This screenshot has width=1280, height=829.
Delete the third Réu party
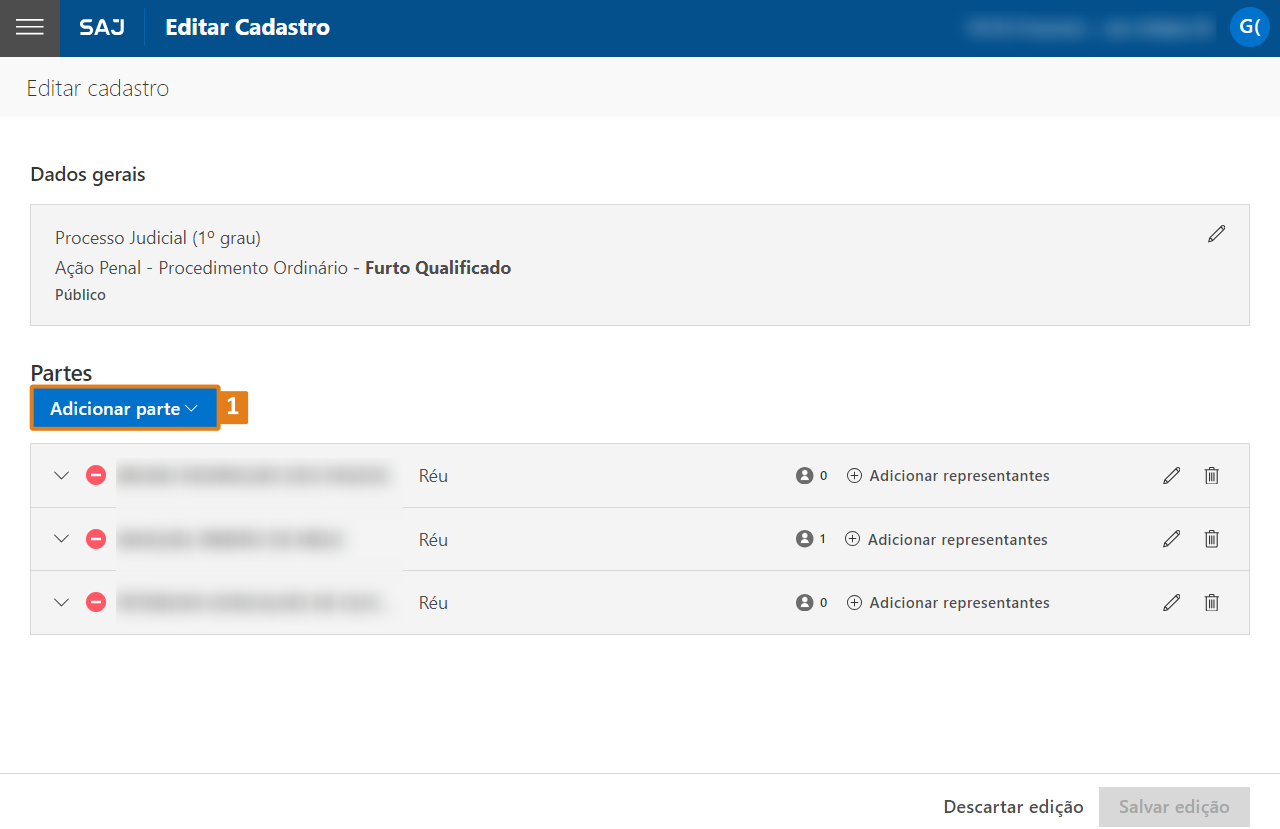click(1211, 603)
